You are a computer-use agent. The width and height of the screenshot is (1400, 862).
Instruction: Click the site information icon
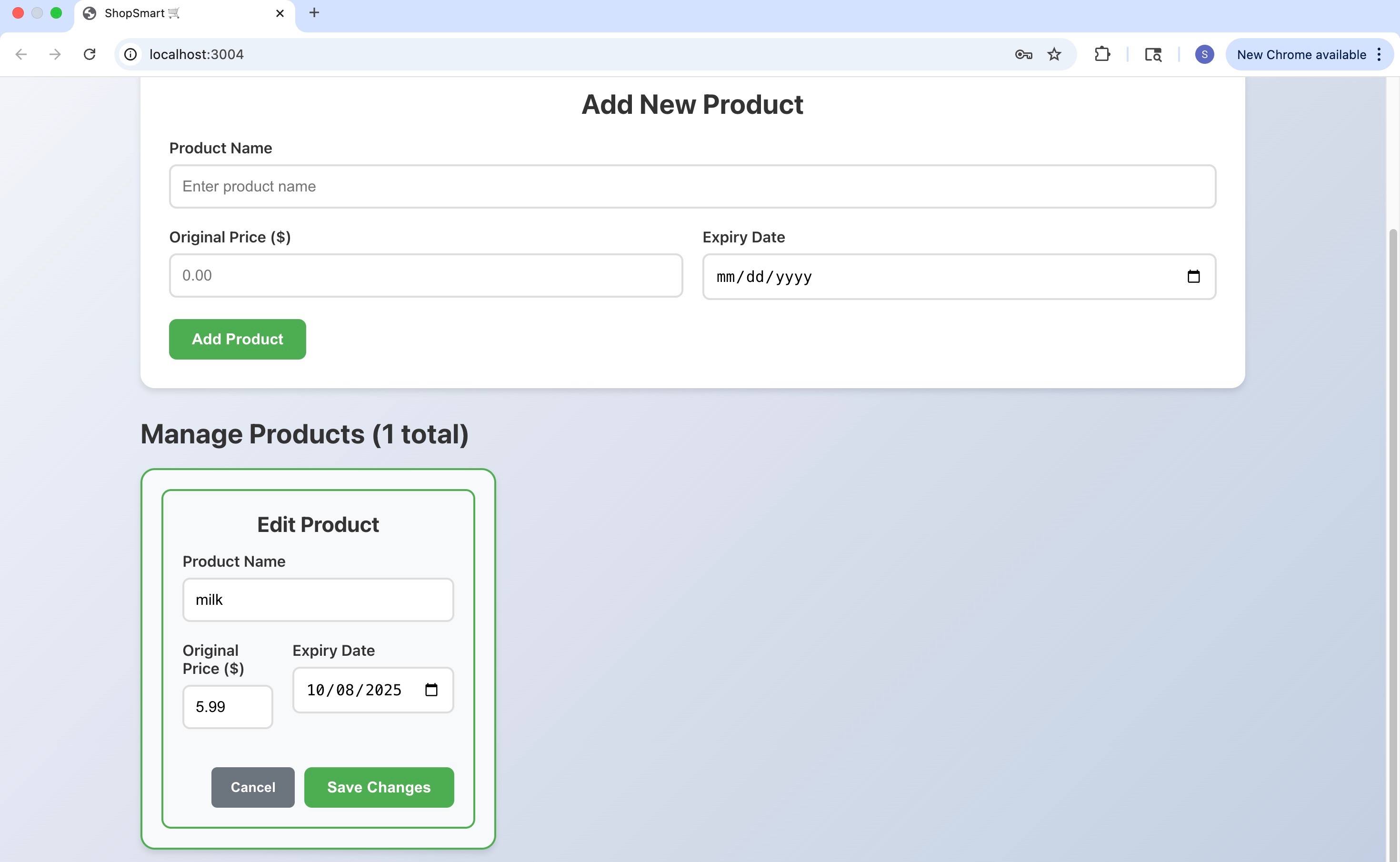[130, 54]
